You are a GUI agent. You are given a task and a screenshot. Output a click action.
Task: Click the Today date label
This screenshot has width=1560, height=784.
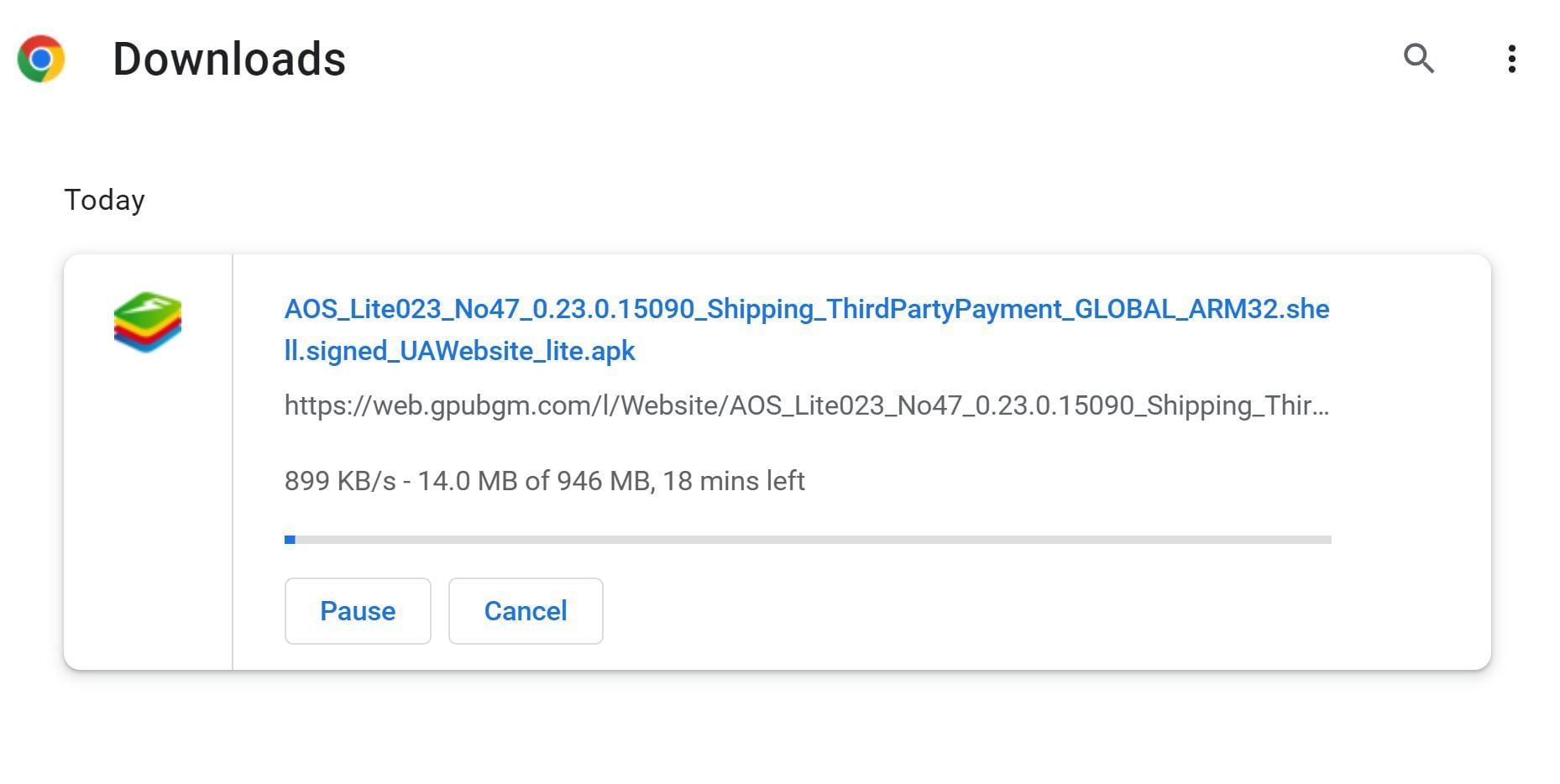coord(105,201)
